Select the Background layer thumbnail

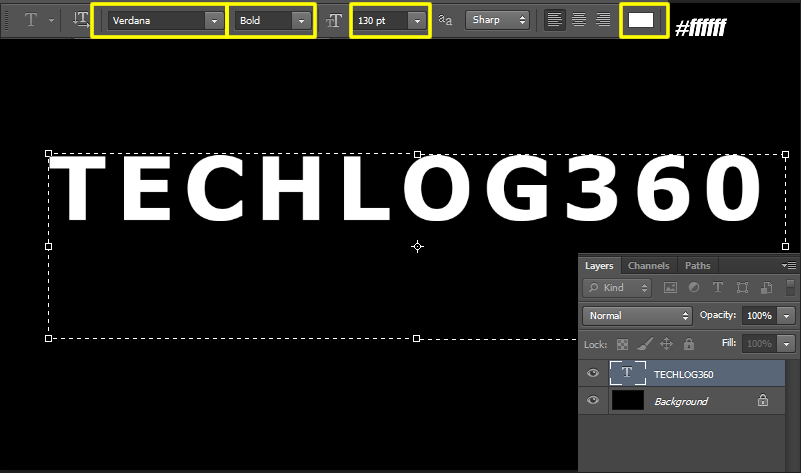628,400
